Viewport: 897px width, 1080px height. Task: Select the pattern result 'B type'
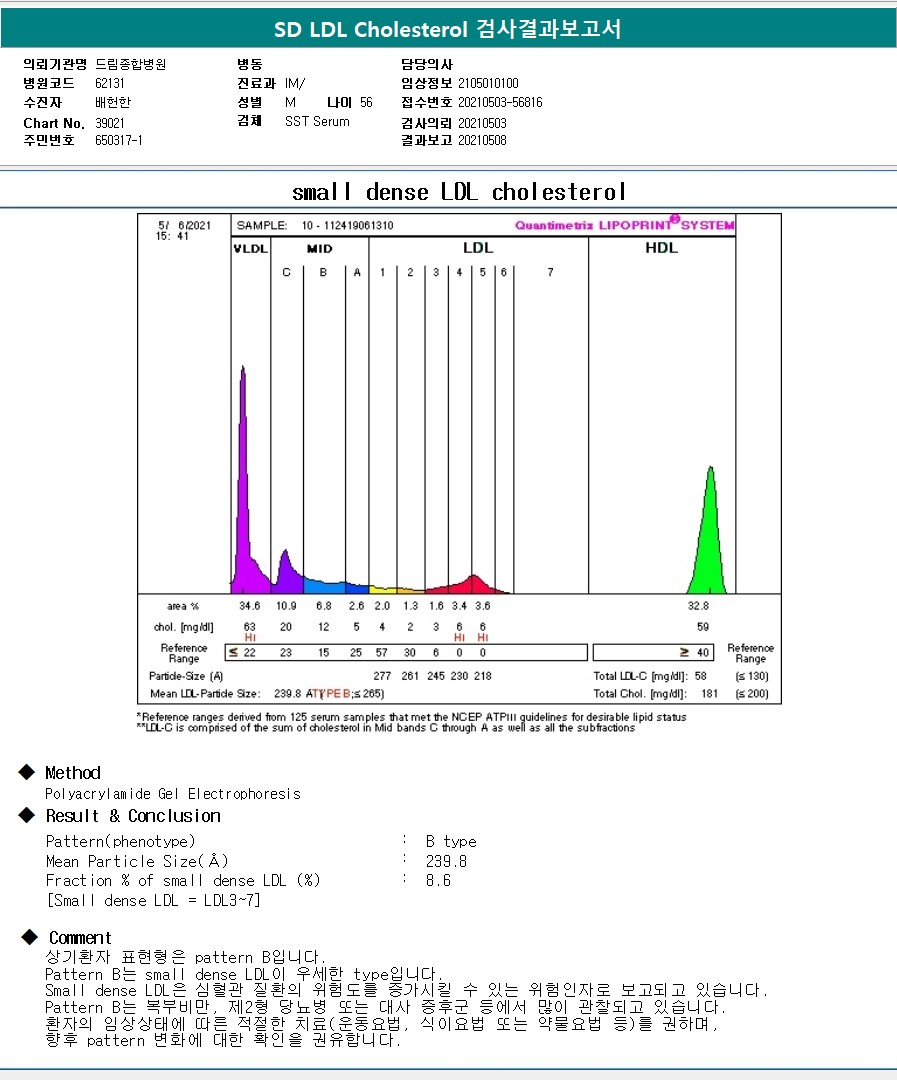[451, 842]
